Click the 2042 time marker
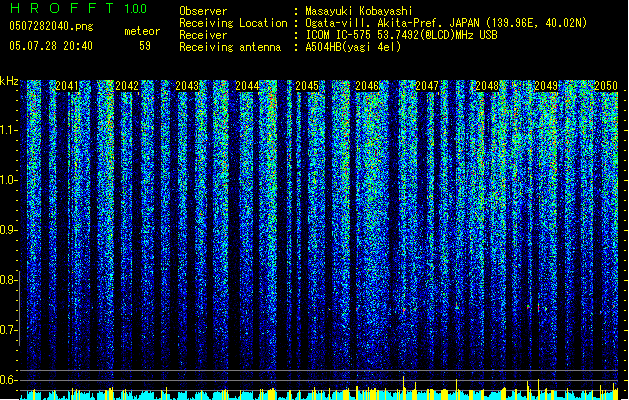This screenshot has height=400, width=629. (x=127, y=86)
